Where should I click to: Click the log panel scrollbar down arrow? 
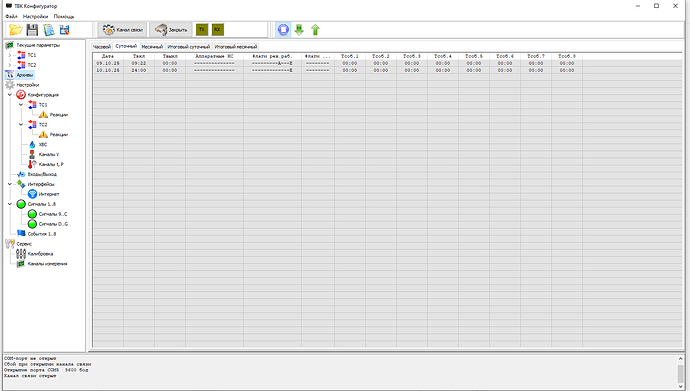(681, 387)
